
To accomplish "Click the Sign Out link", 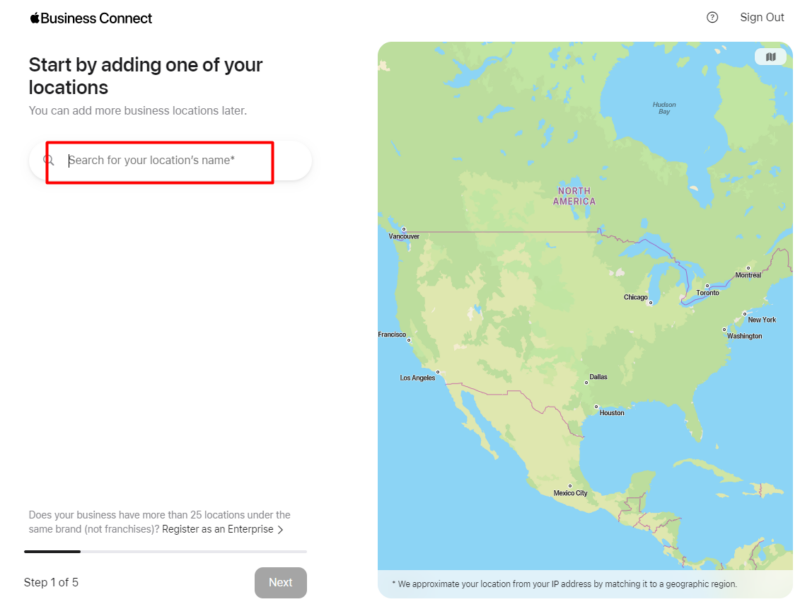I will pyautogui.click(x=762, y=17).
